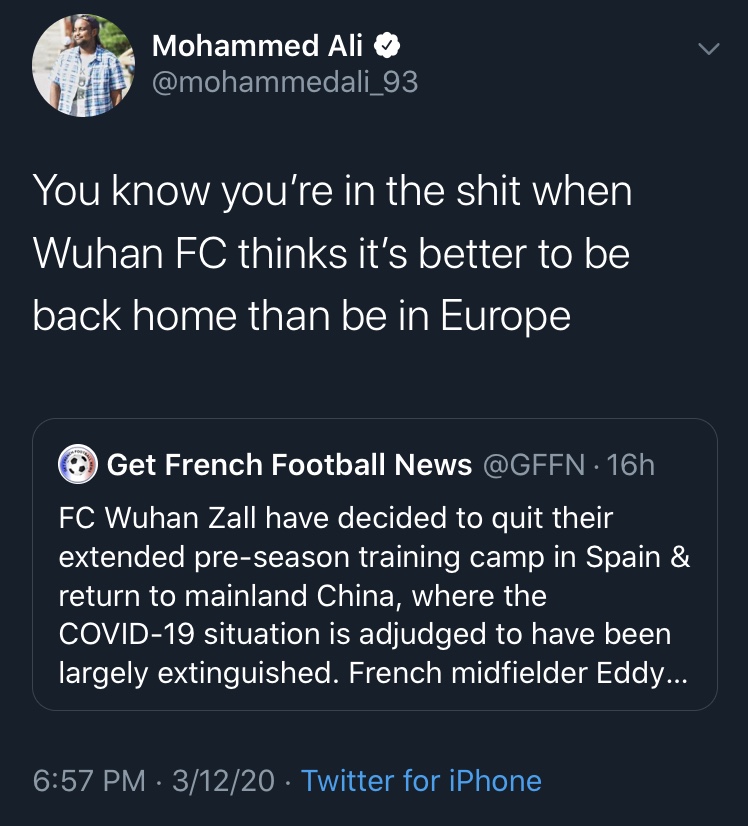Open the Twitter for iPhone link

pyautogui.click(x=421, y=780)
